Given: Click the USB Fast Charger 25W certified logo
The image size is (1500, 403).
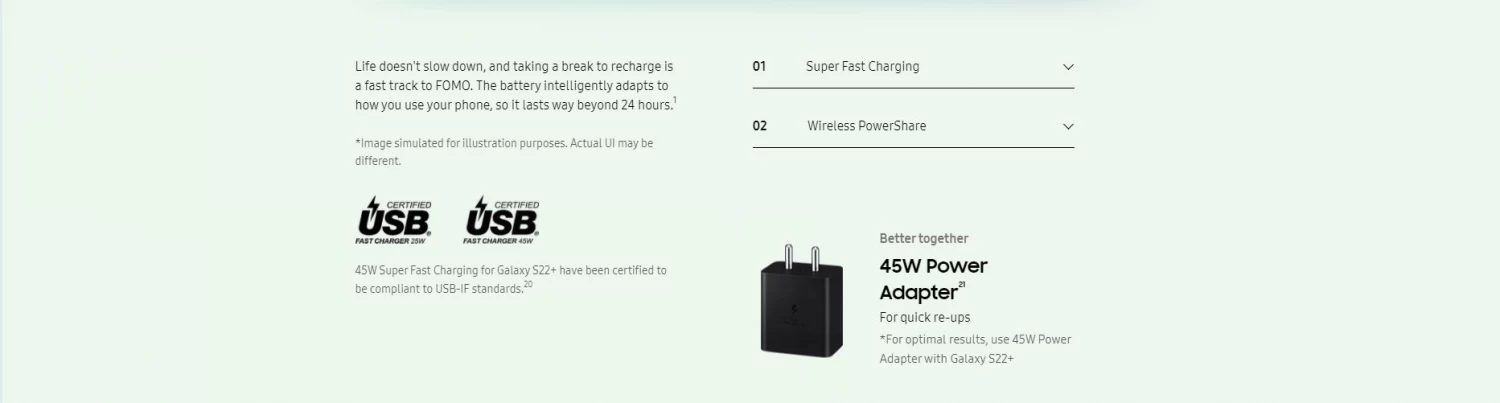Looking at the screenshot, I should point(395,220).
